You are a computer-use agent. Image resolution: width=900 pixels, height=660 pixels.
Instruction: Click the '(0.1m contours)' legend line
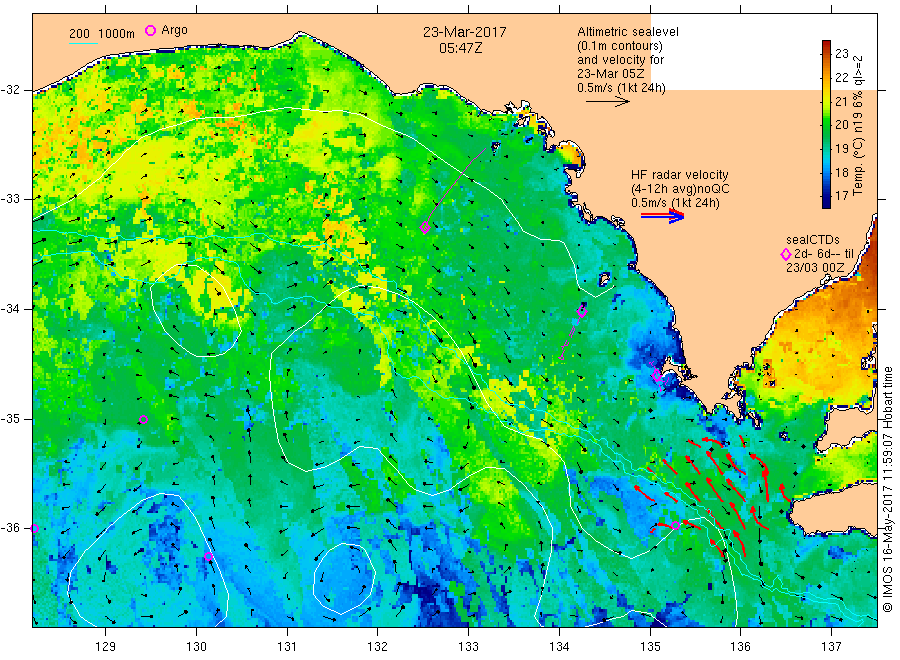coord(620,46)
